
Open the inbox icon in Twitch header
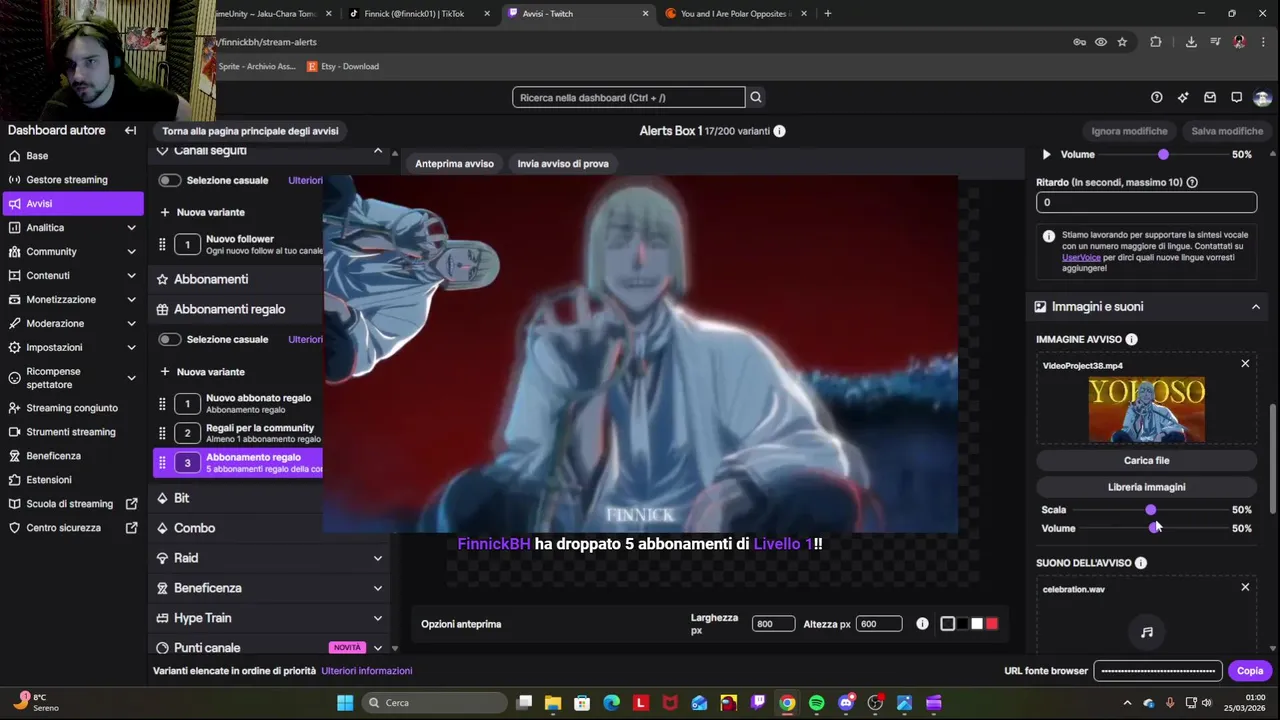[1210, 97]
